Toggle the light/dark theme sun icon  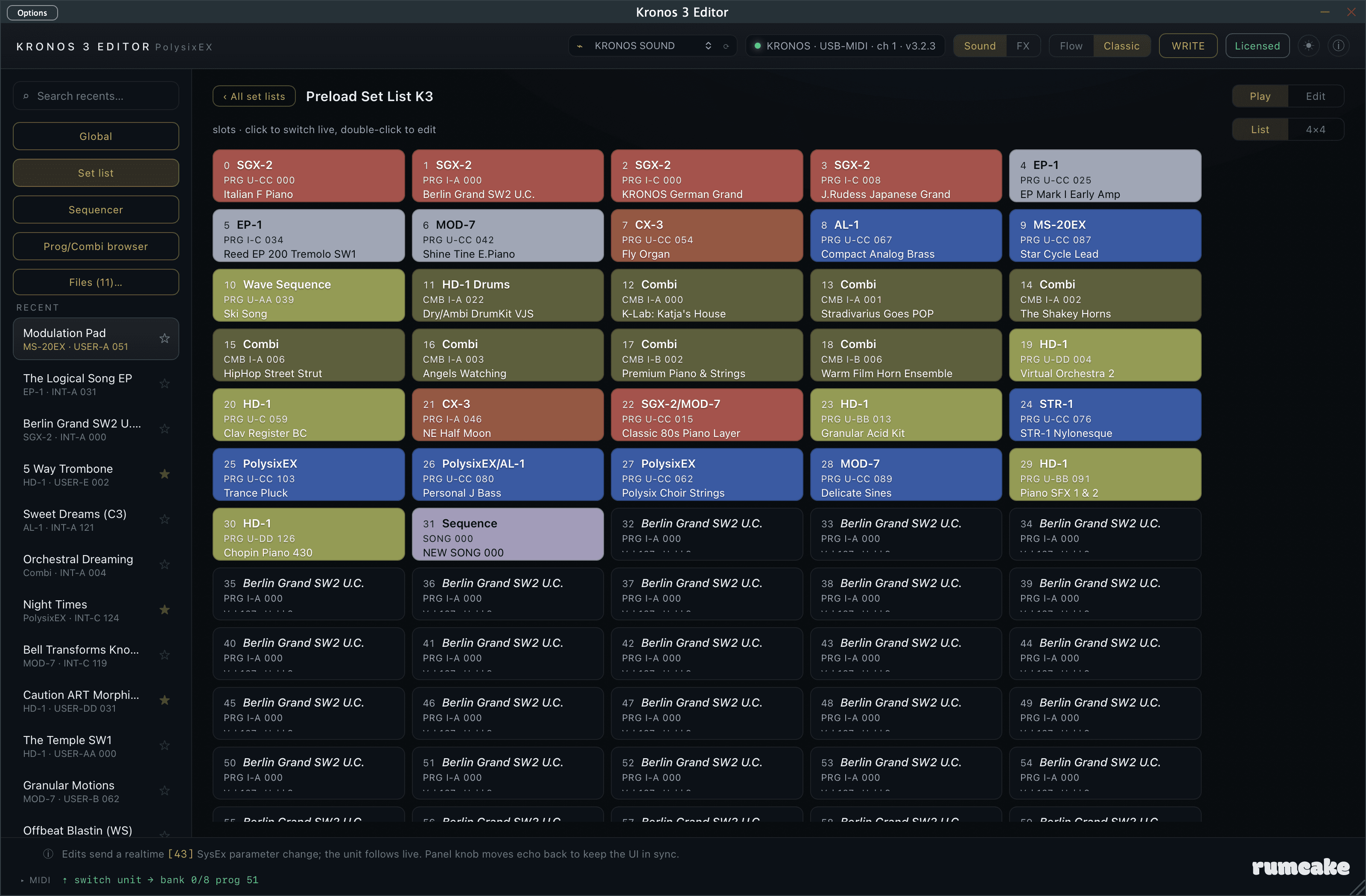(x=1309, y=46)
